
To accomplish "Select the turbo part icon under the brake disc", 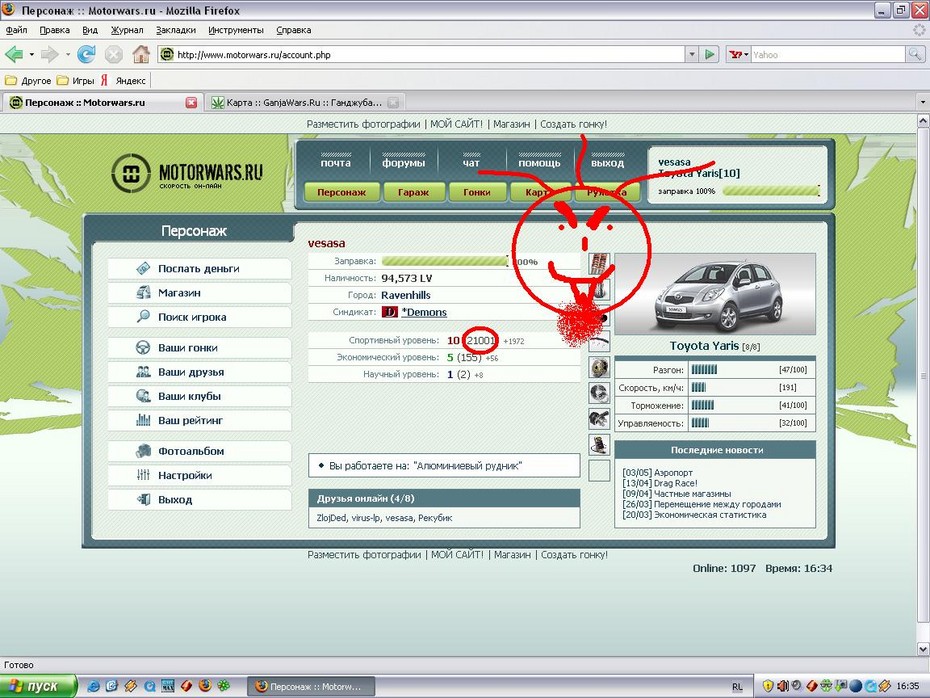I will [599, 393].
